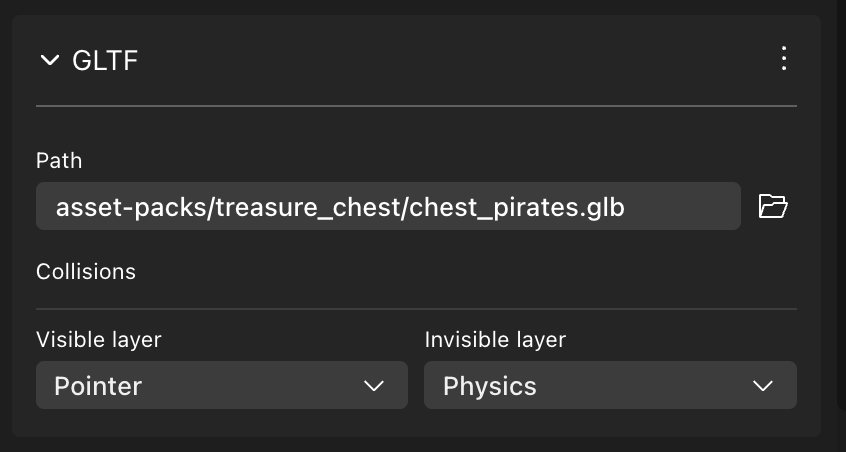
Task: Open the Invisible layer Physics dropdown
Action: 610,385
